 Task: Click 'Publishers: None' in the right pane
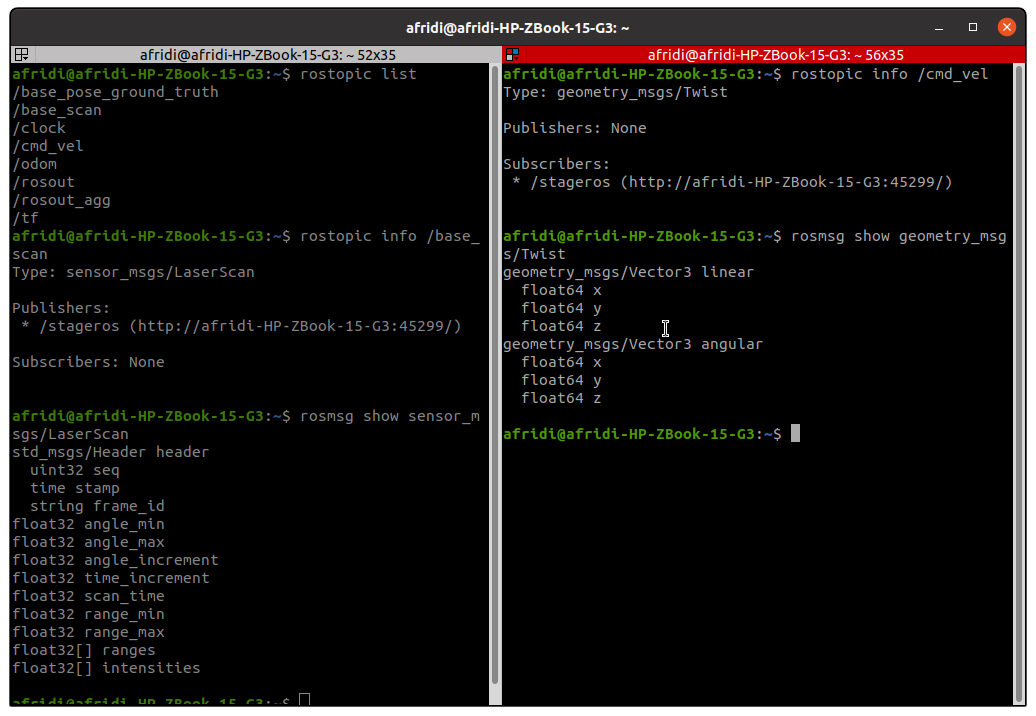(574, 127)
